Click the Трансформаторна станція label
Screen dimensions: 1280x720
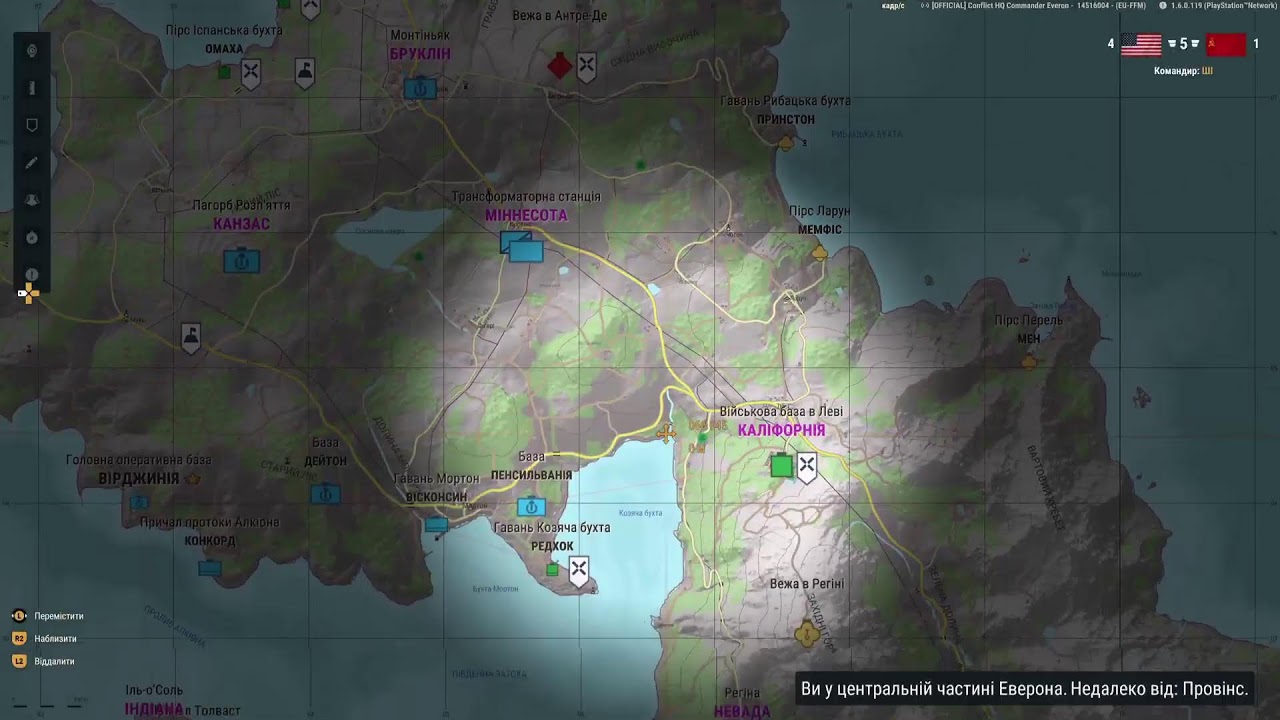pos(526,197)
